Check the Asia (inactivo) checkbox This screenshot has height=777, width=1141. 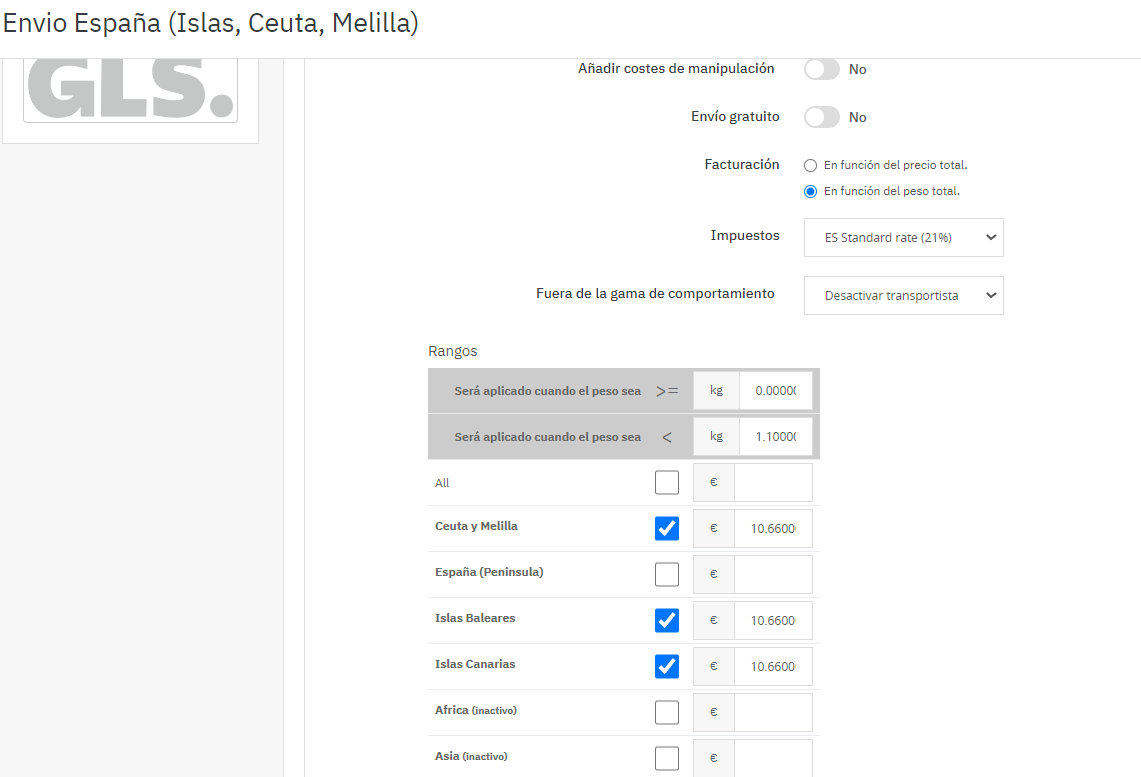667,758
